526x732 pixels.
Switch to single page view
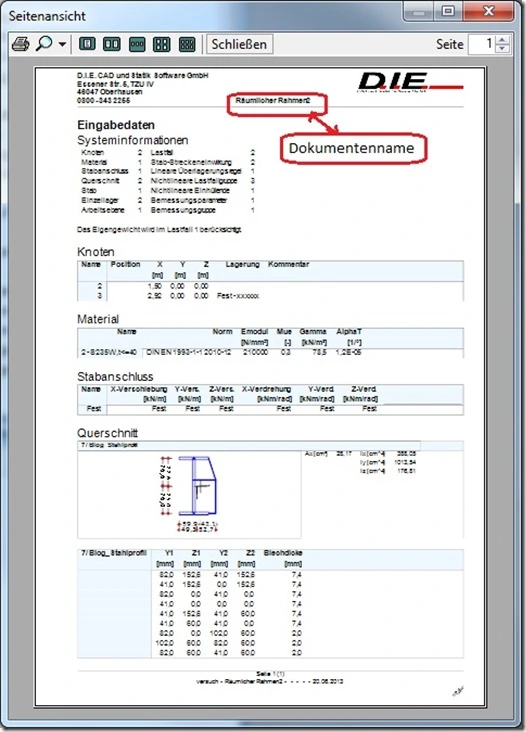[x=87, y=44]
